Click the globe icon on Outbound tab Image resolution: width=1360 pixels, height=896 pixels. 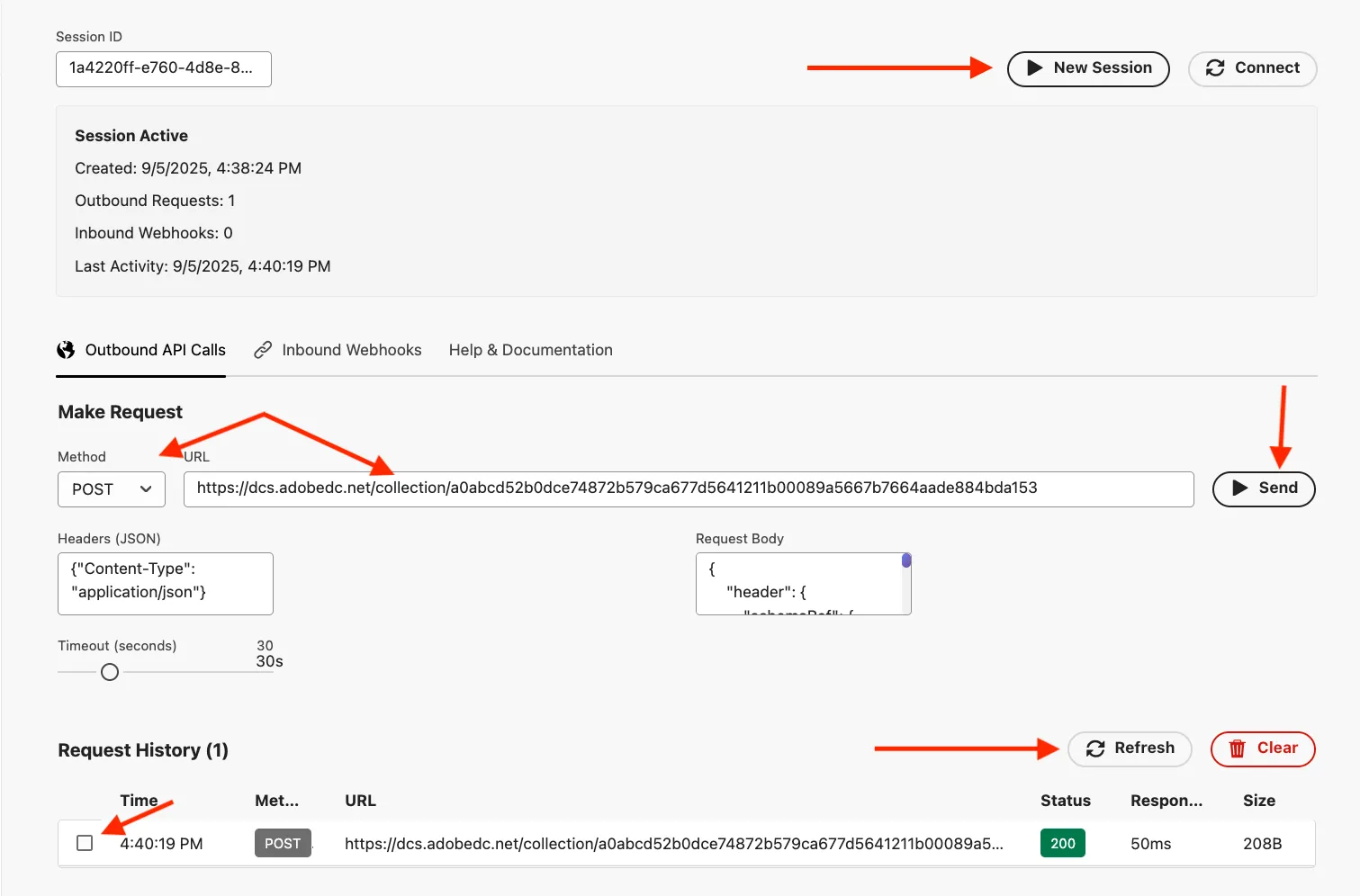pyautogui.click(x=66, y=350)
